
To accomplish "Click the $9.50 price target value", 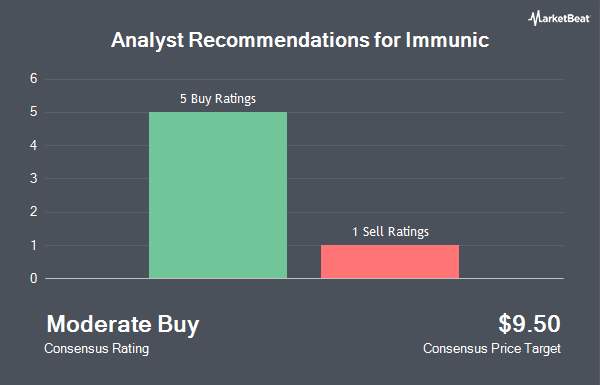I will [529, 324].
